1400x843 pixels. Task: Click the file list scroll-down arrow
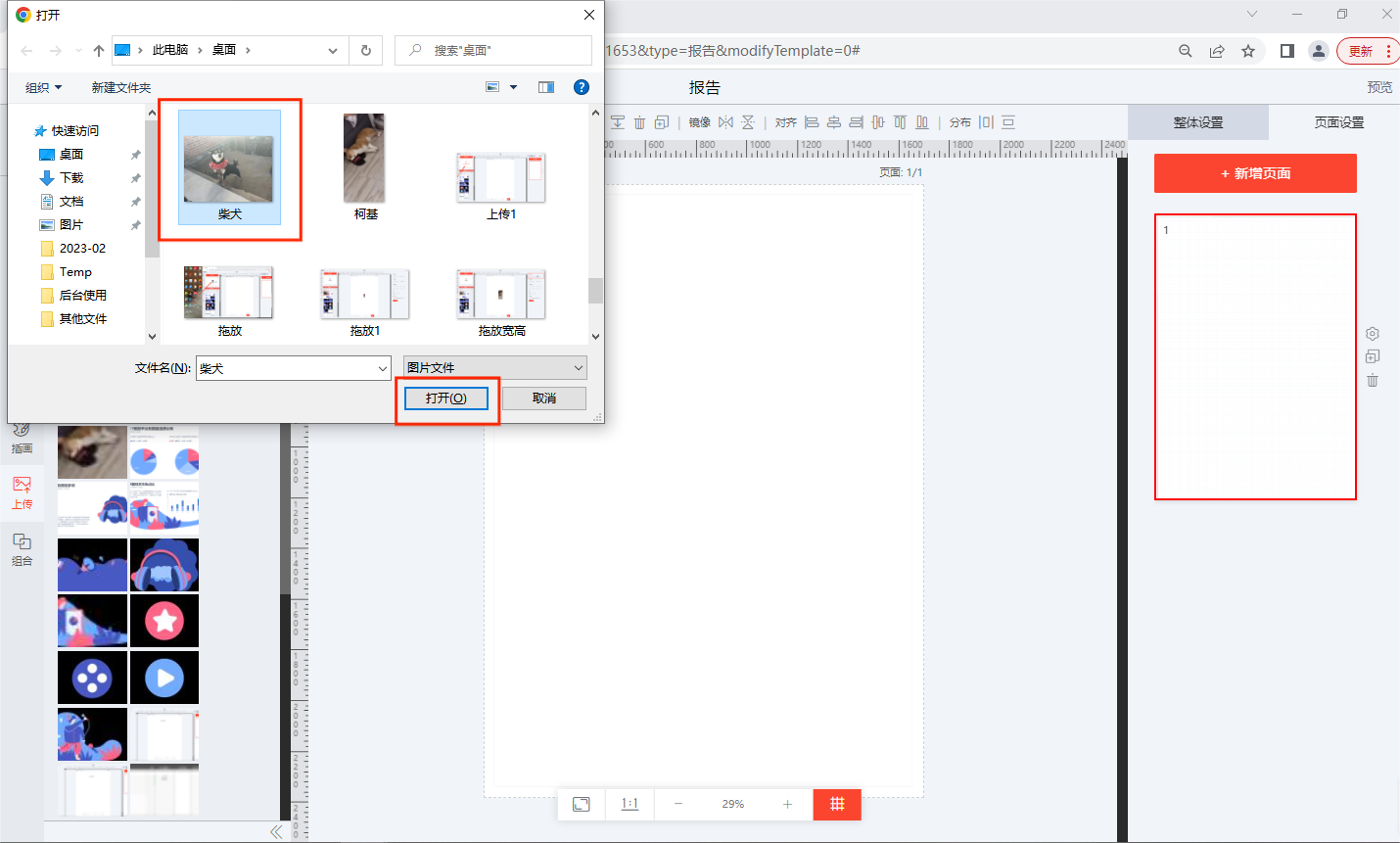pos(595,336)
